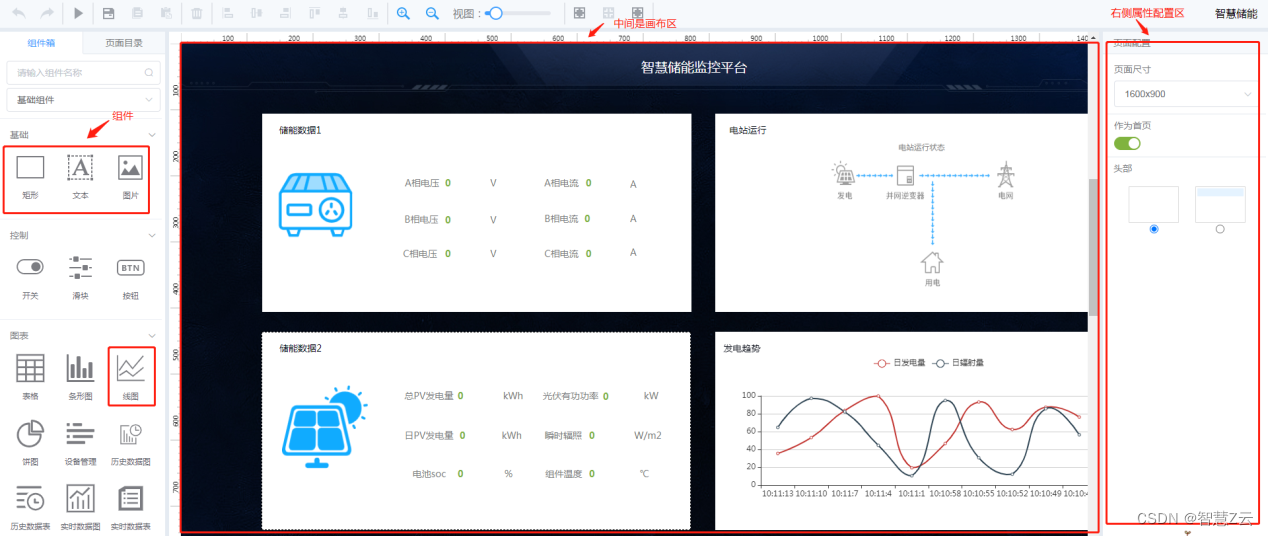Select the 实时数据图 realtime chart component

pyautogui.click(x=80, y=506)
